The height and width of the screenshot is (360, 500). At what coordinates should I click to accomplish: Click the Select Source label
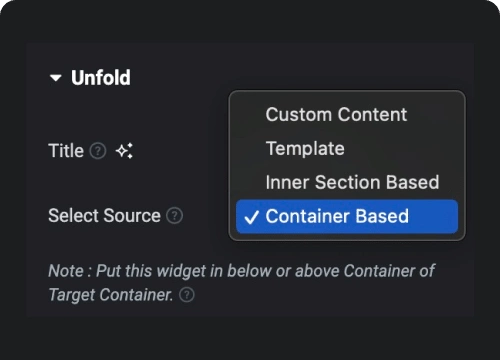(104, 216)
